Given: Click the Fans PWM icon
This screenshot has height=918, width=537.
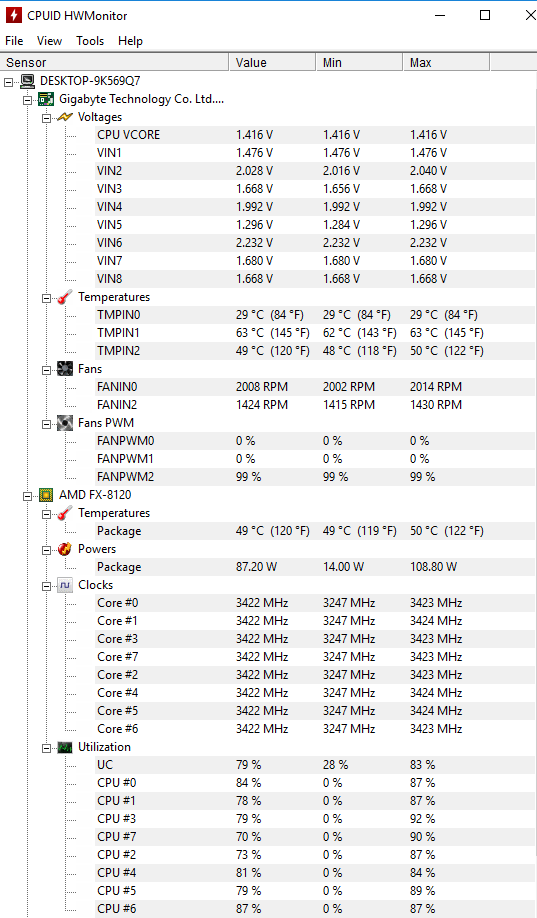Looking at the screenshot, I should click(x=64, y=423).
